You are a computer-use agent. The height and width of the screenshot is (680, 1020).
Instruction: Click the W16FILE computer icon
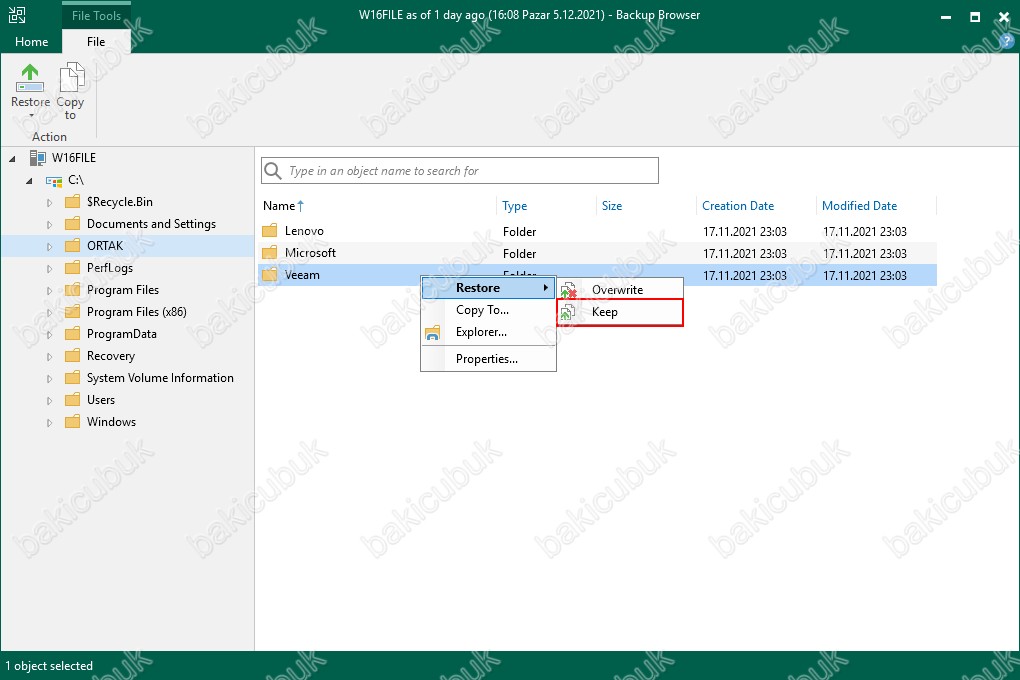(38, 158)
